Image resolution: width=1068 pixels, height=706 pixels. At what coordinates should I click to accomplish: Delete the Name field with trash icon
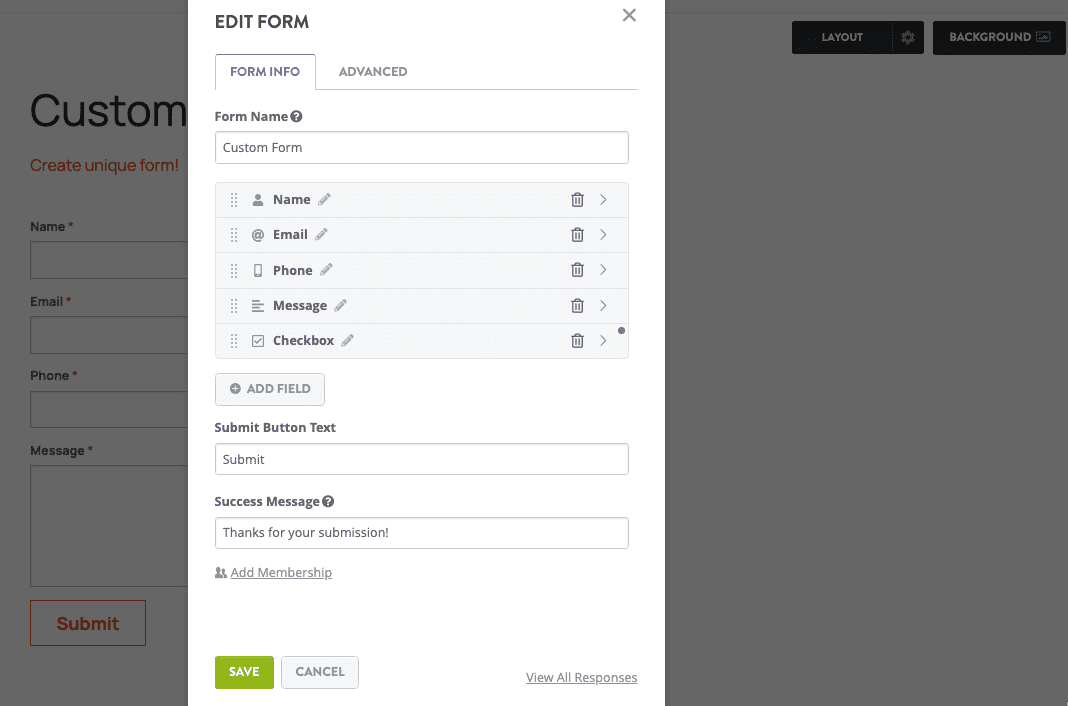577,200
